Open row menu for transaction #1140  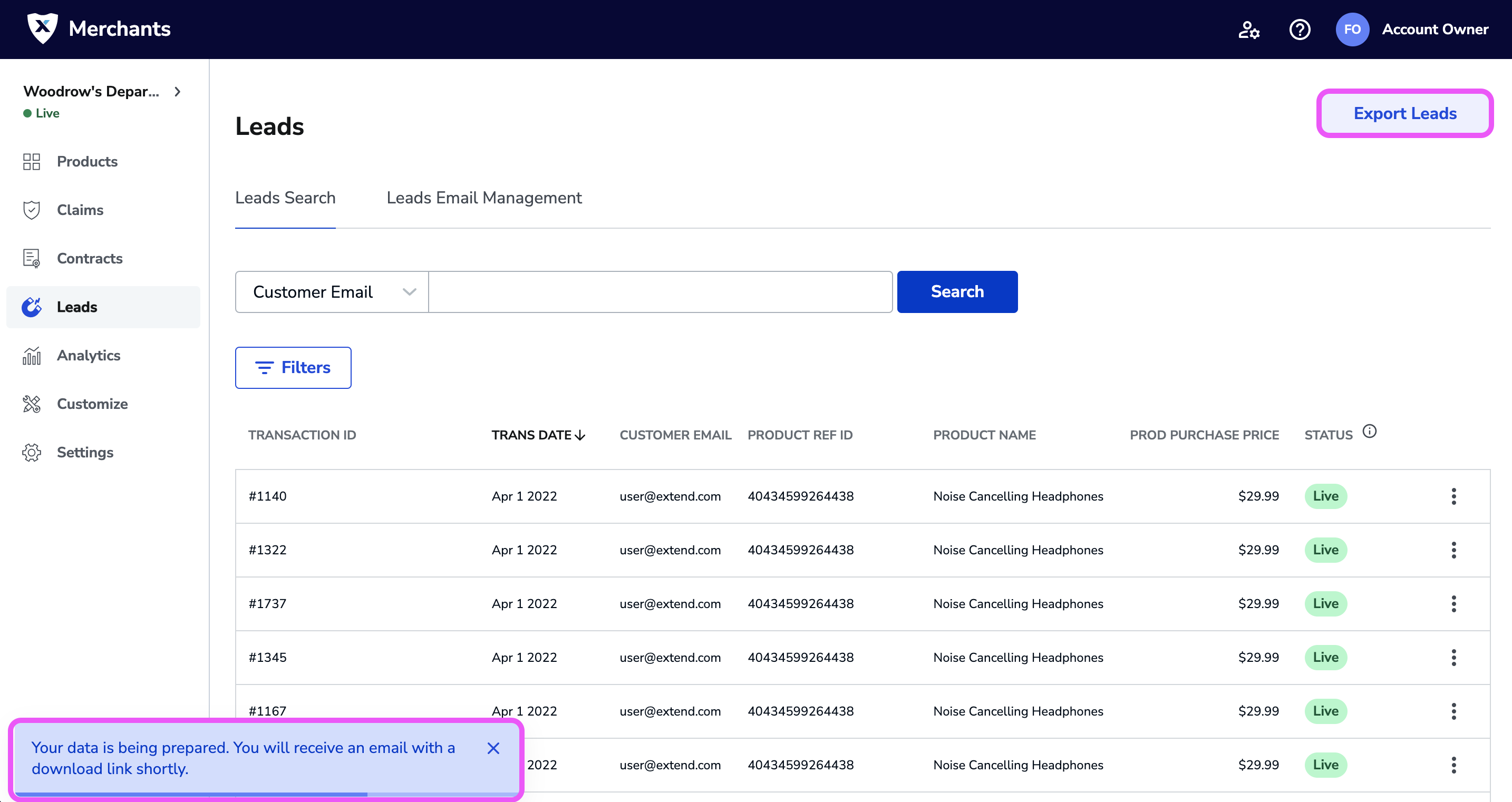click(1453, 496)
